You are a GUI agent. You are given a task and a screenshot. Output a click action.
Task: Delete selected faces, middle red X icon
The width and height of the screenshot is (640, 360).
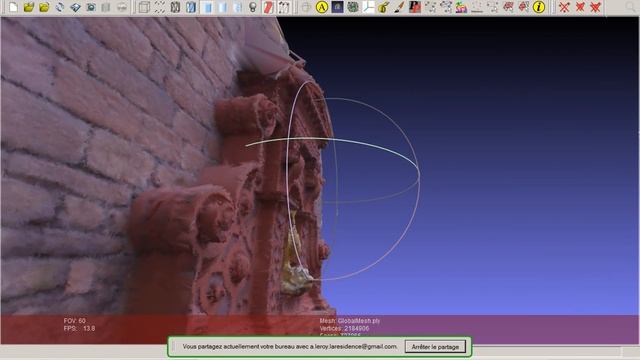click(580, 7)
